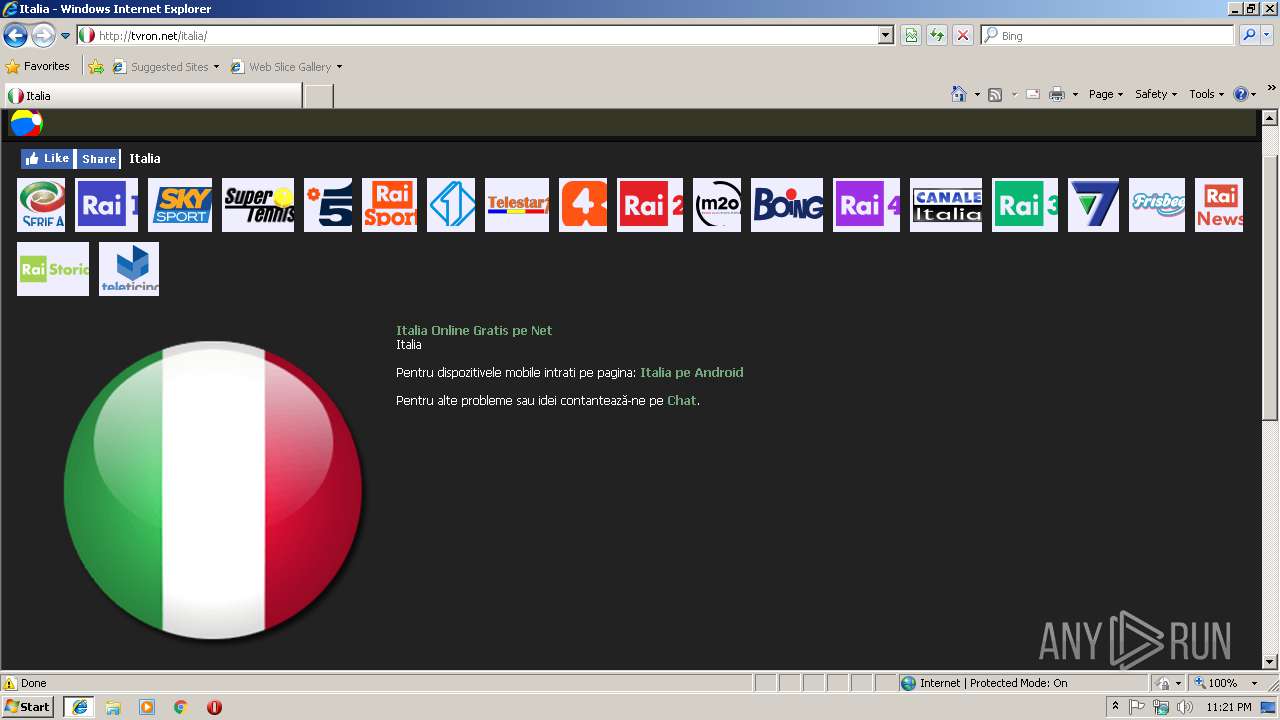Open the m2o channel
The image size is (1280, 720).
click(x=717, y=205)
